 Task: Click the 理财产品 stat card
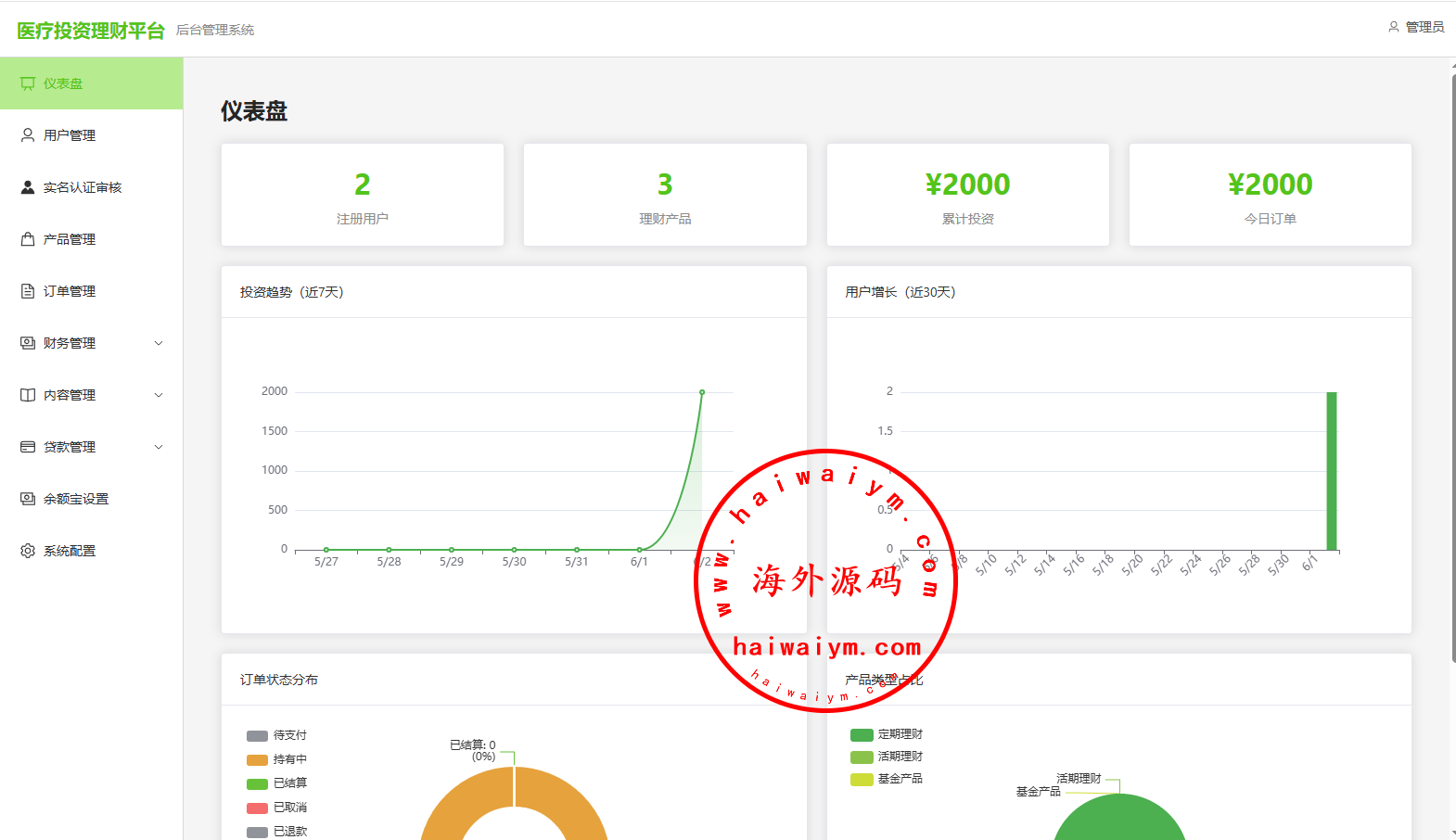[665, 195]
